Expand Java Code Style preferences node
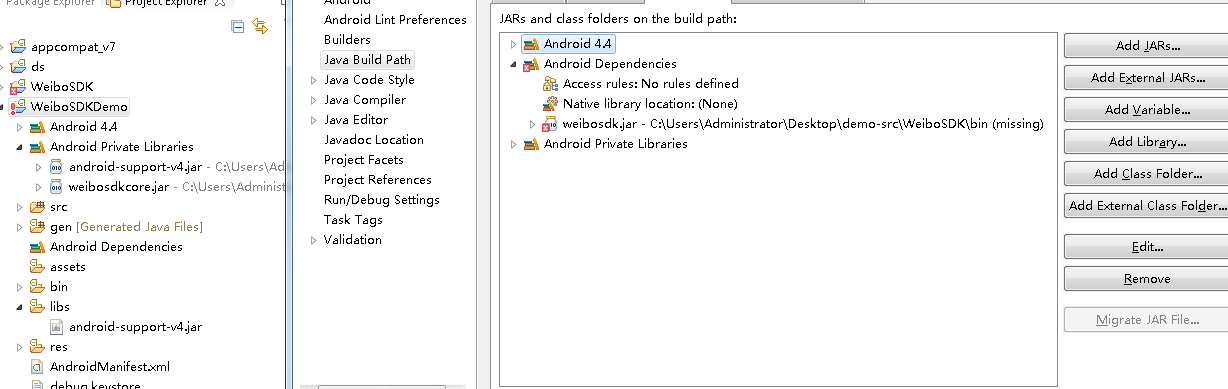 [314, 80]
